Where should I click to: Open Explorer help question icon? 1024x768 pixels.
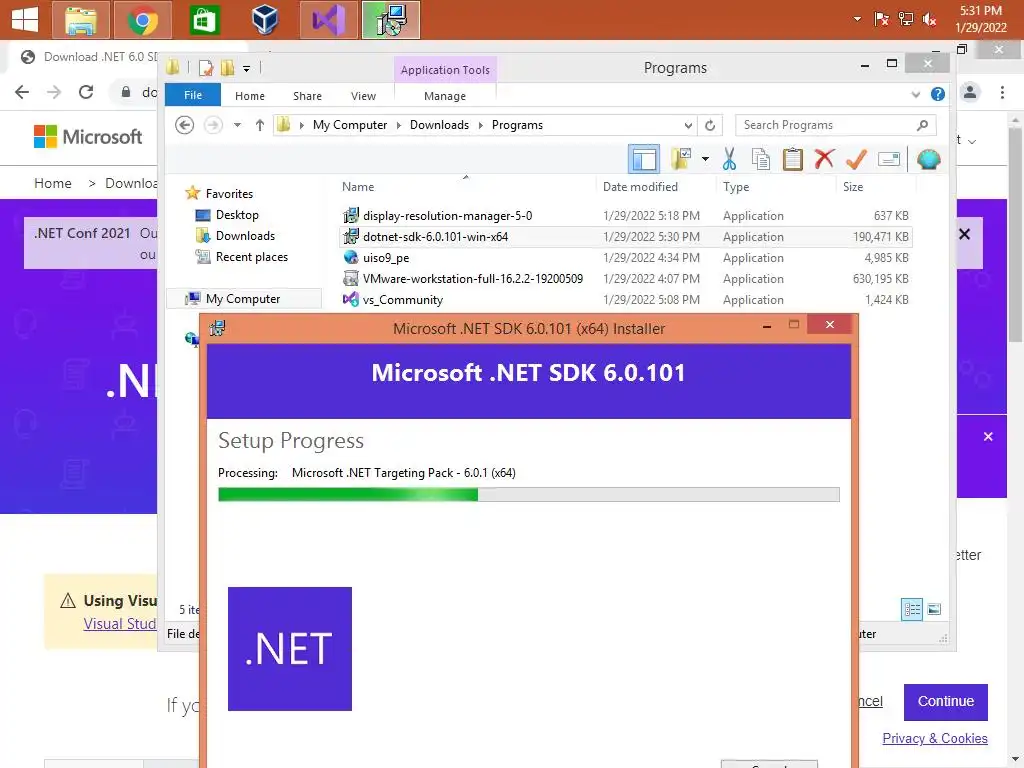(938, 95)
